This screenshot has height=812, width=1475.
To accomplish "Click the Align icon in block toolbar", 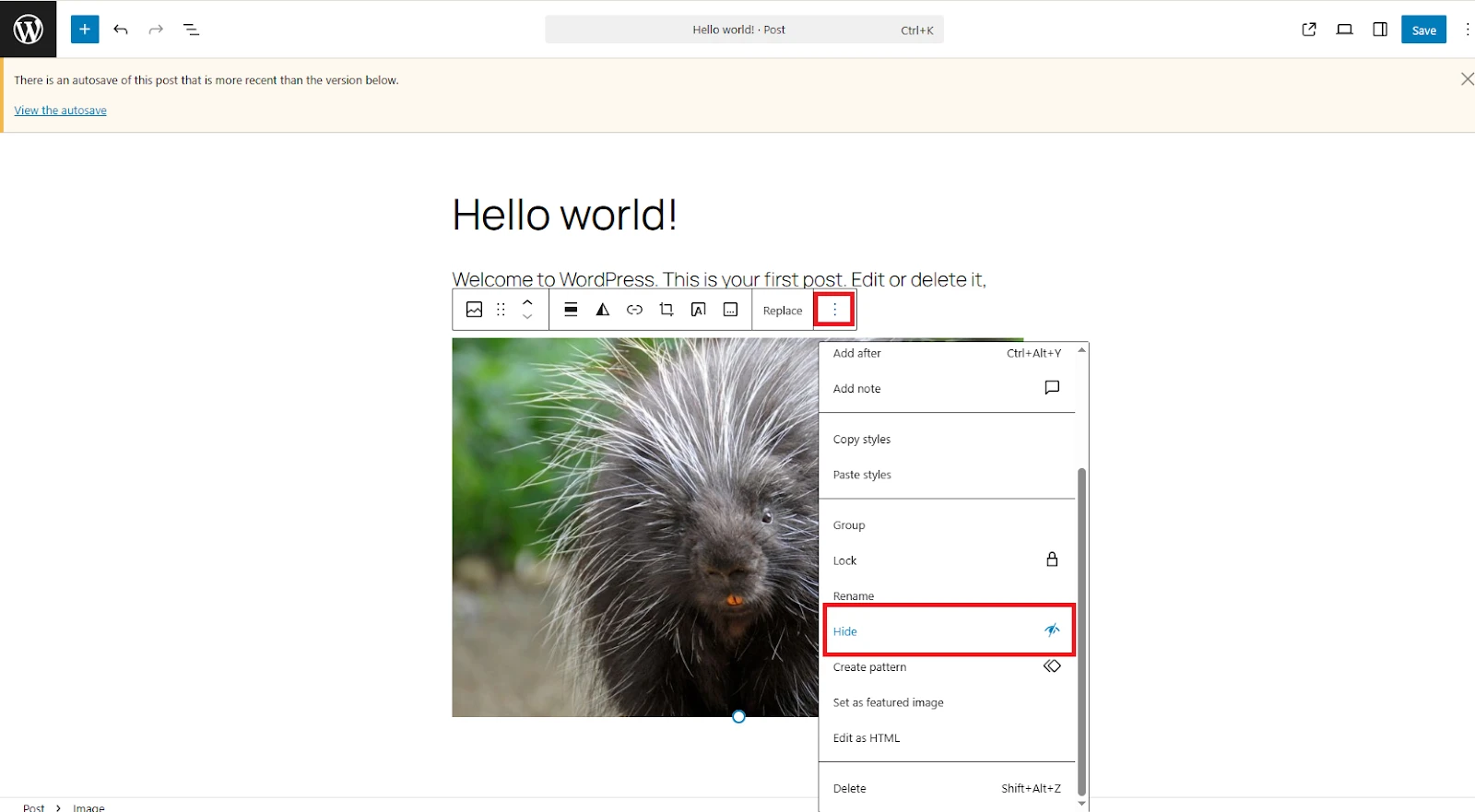I will tap(571, 310).
